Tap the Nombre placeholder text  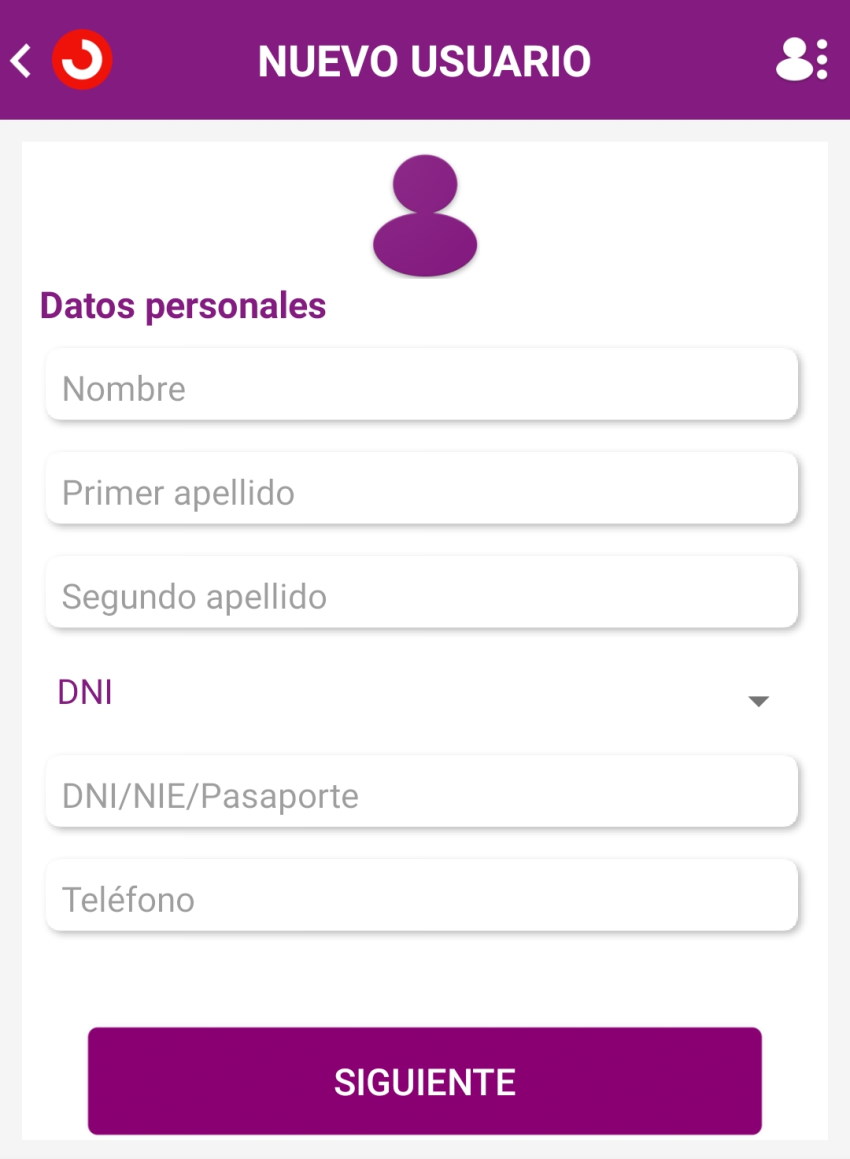[x=124, y=389]
